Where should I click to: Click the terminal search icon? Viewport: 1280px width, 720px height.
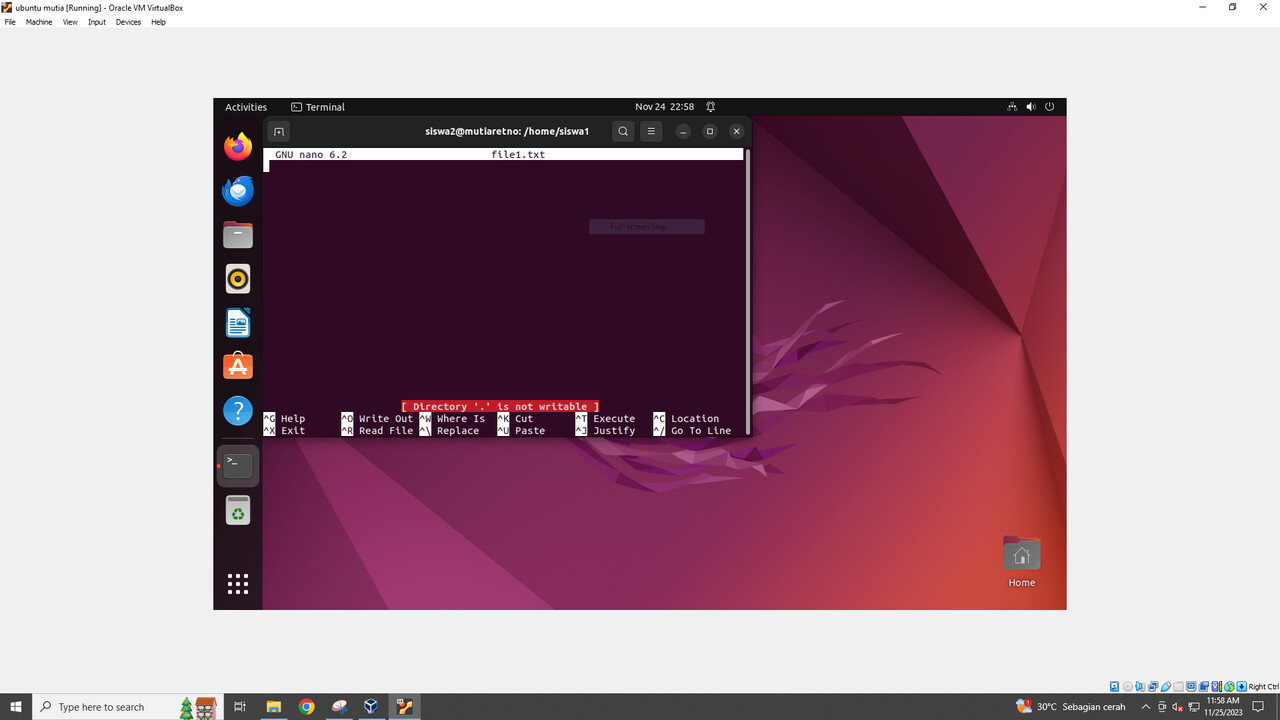pos(623,131)
